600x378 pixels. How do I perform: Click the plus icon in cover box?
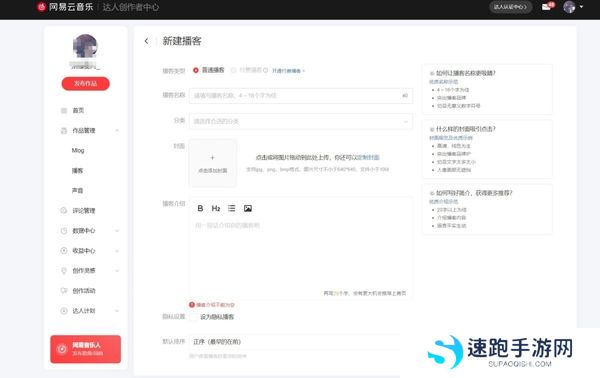pyautogui.click(x=212, y=157)
